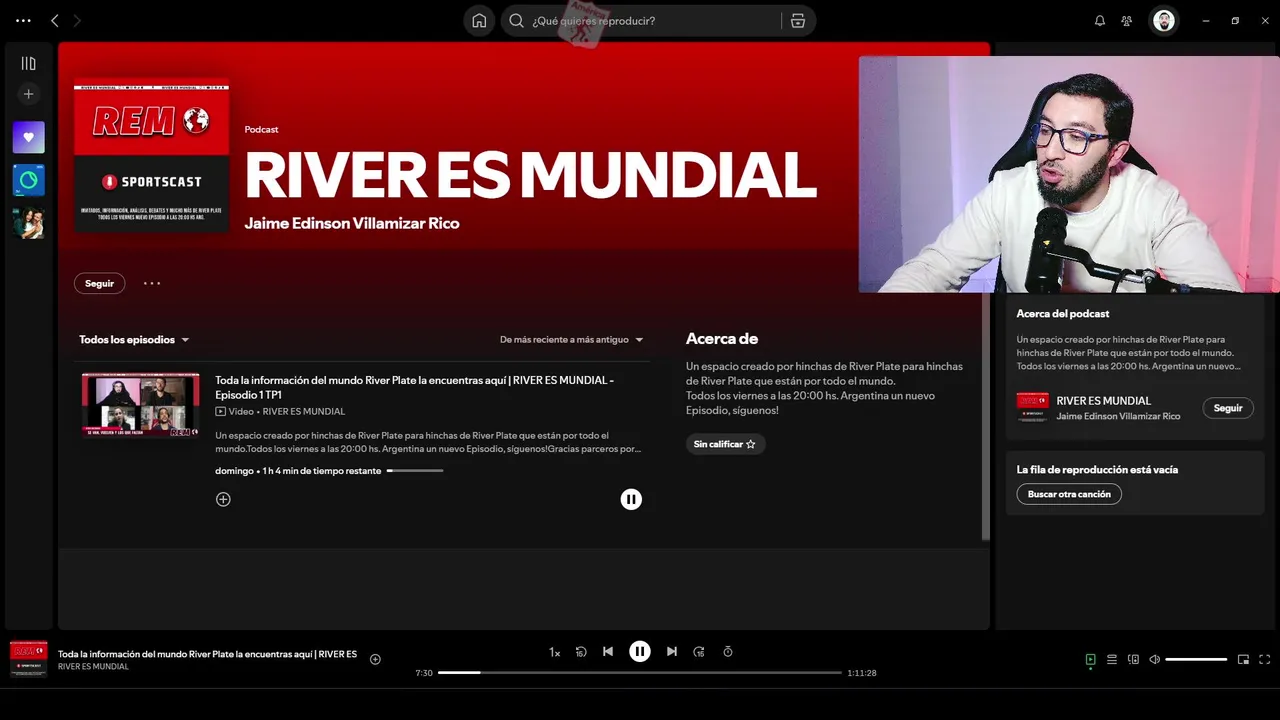Open Jaime Edinson Villamizar Rico in side panel
Image resolution: width=1280 pixels, height=720 pixels.
point(1118,416)
